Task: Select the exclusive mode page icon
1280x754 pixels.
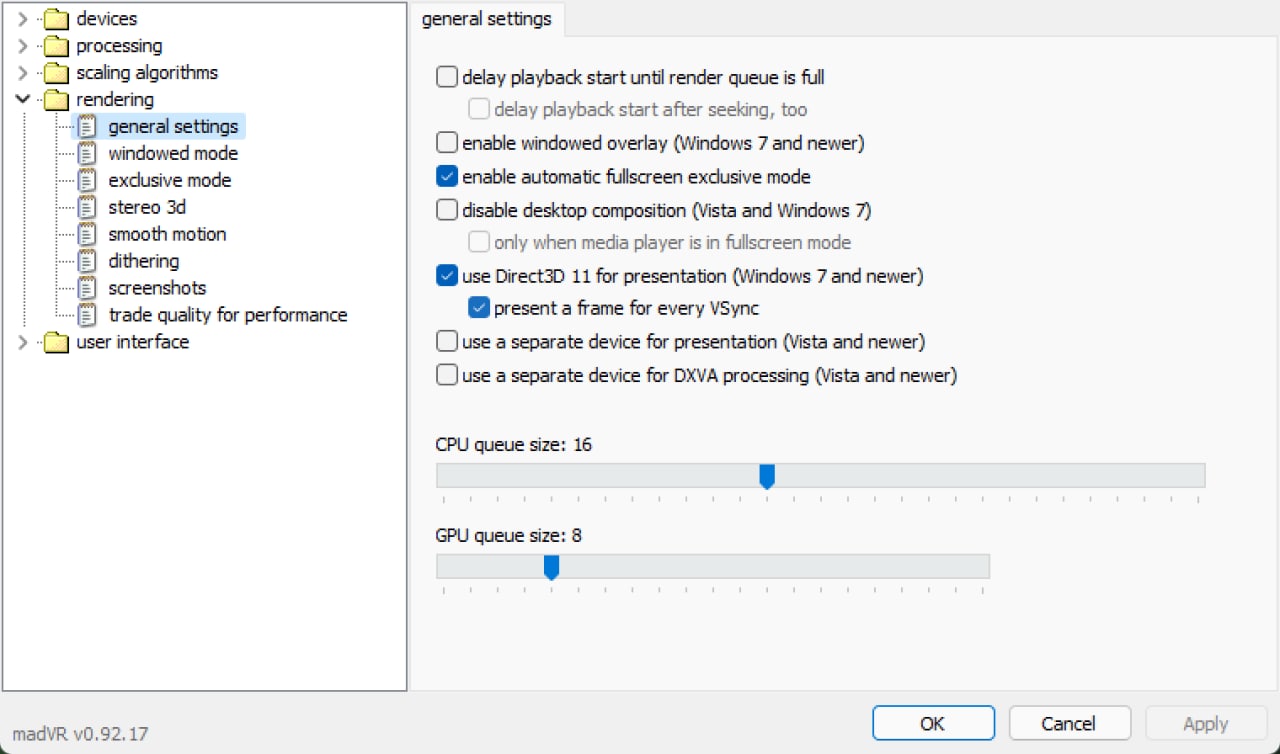Action: (x=87, y=180)
